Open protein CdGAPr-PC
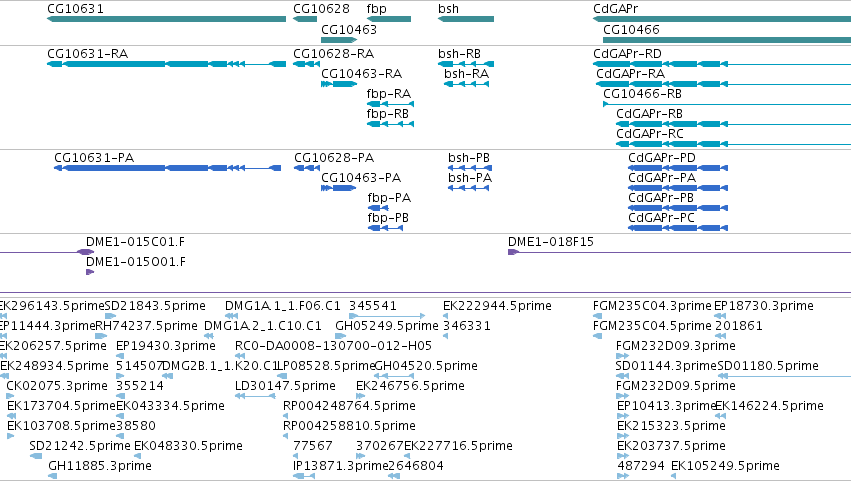Viewport: 851px width, 481px height. pyautogui.click(x=662, y=218)
